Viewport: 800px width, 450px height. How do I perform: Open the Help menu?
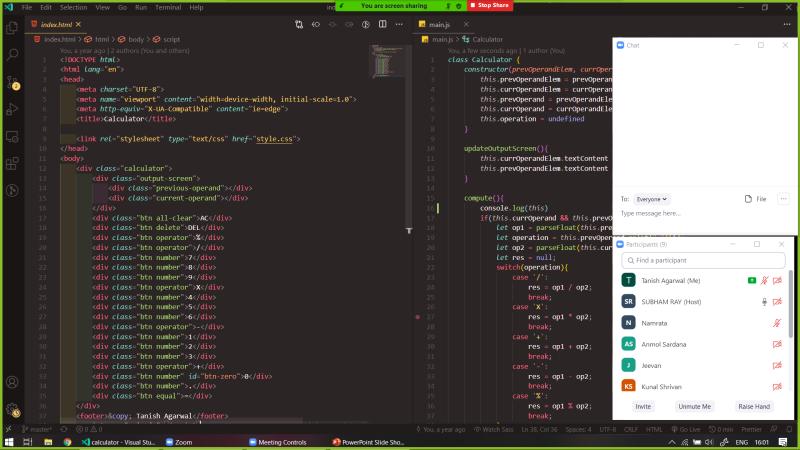click(196, 7)
